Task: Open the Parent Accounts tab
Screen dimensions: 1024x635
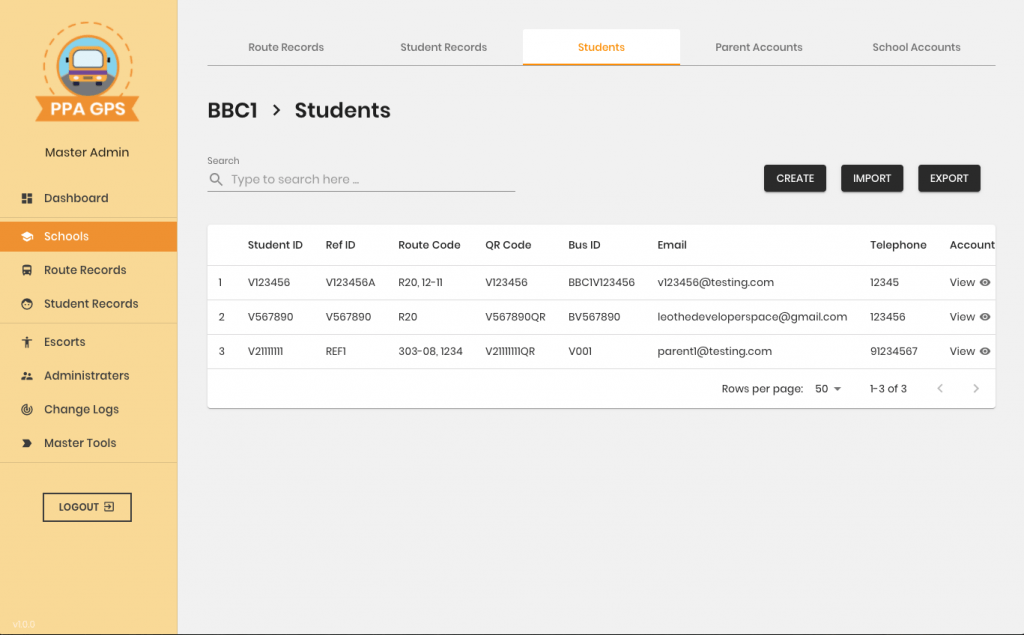Action: (x=759, y=47)
